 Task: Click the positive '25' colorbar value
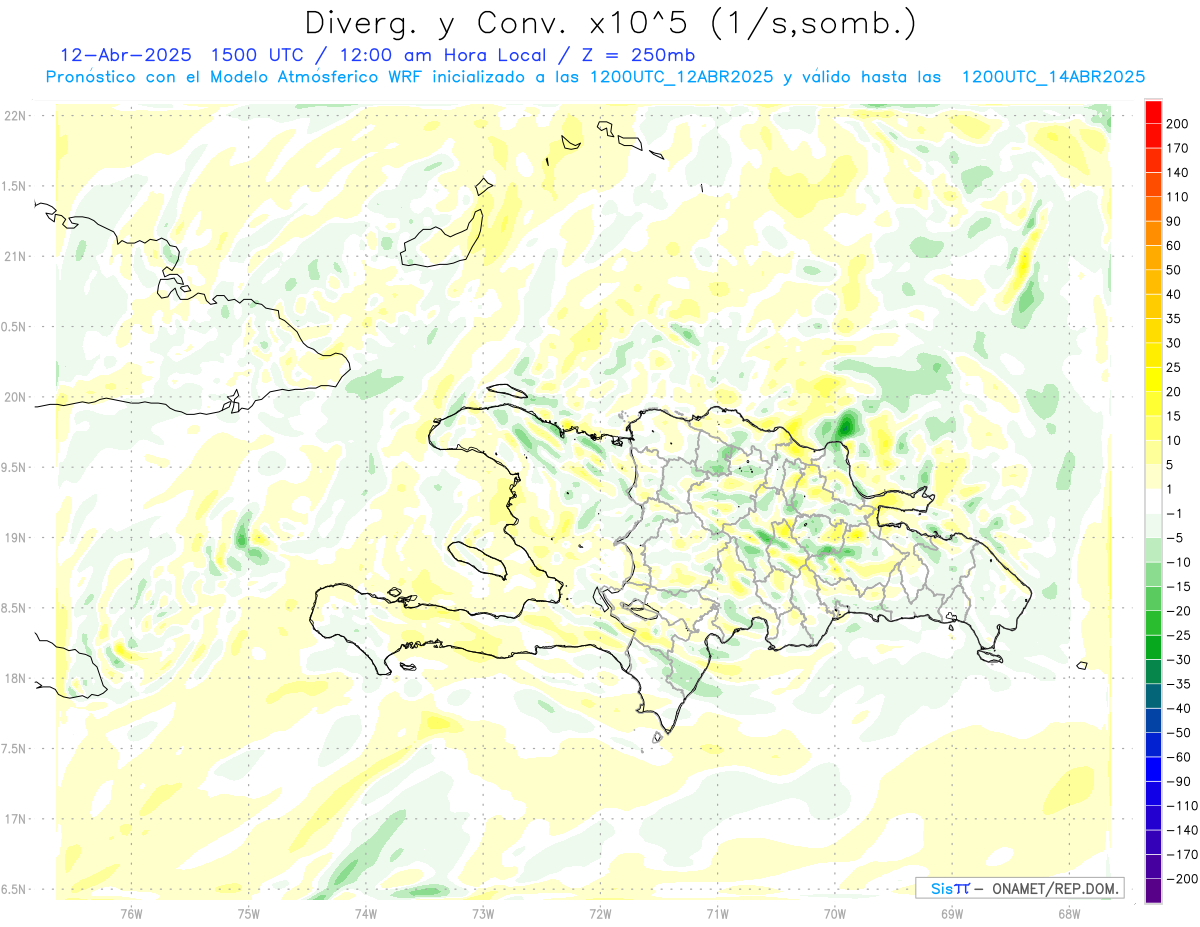(1176, 367)
